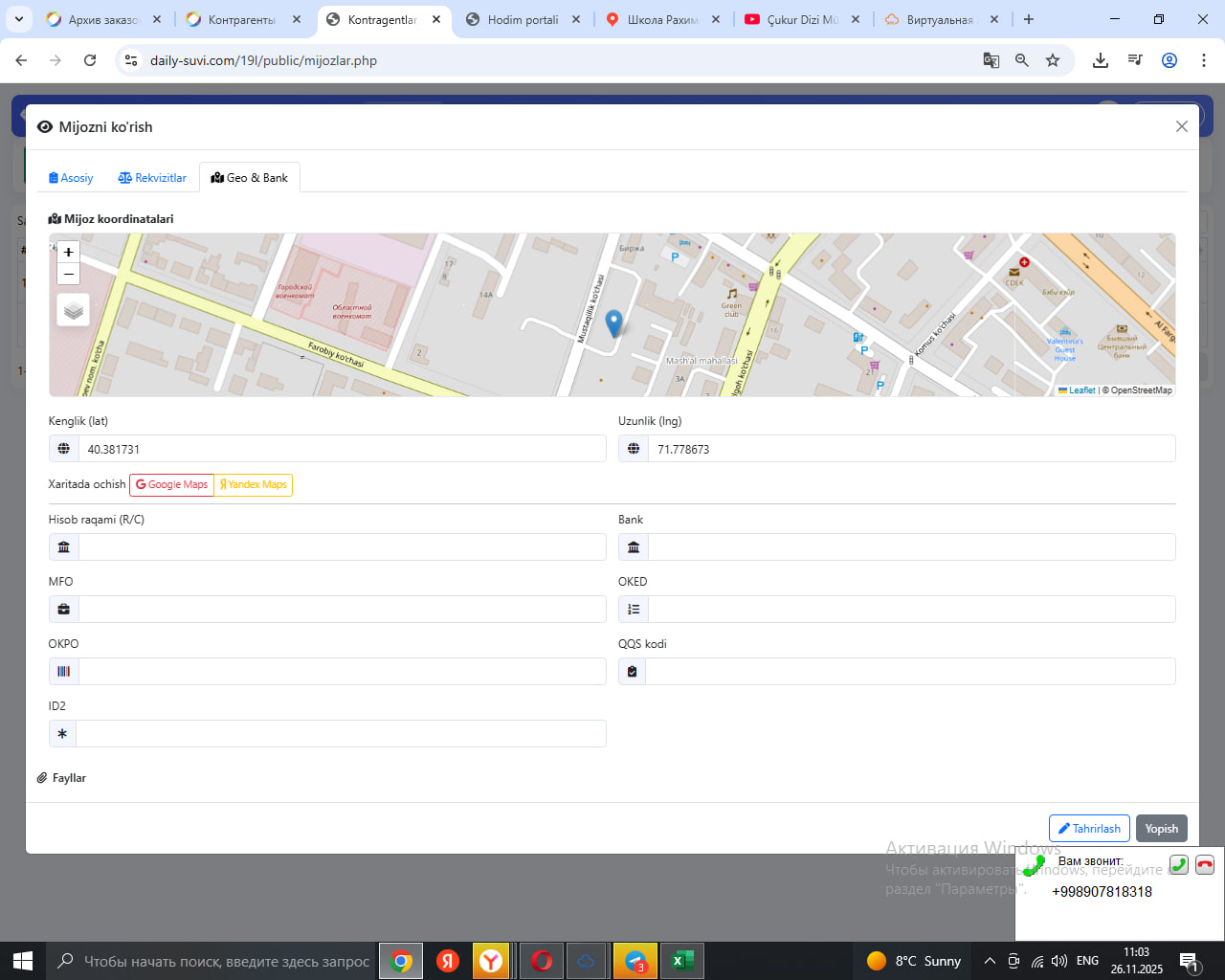Click Chrome translate page icon
Image resolution: width=1225 pixels, height=980 pixels.
point(991,60)
